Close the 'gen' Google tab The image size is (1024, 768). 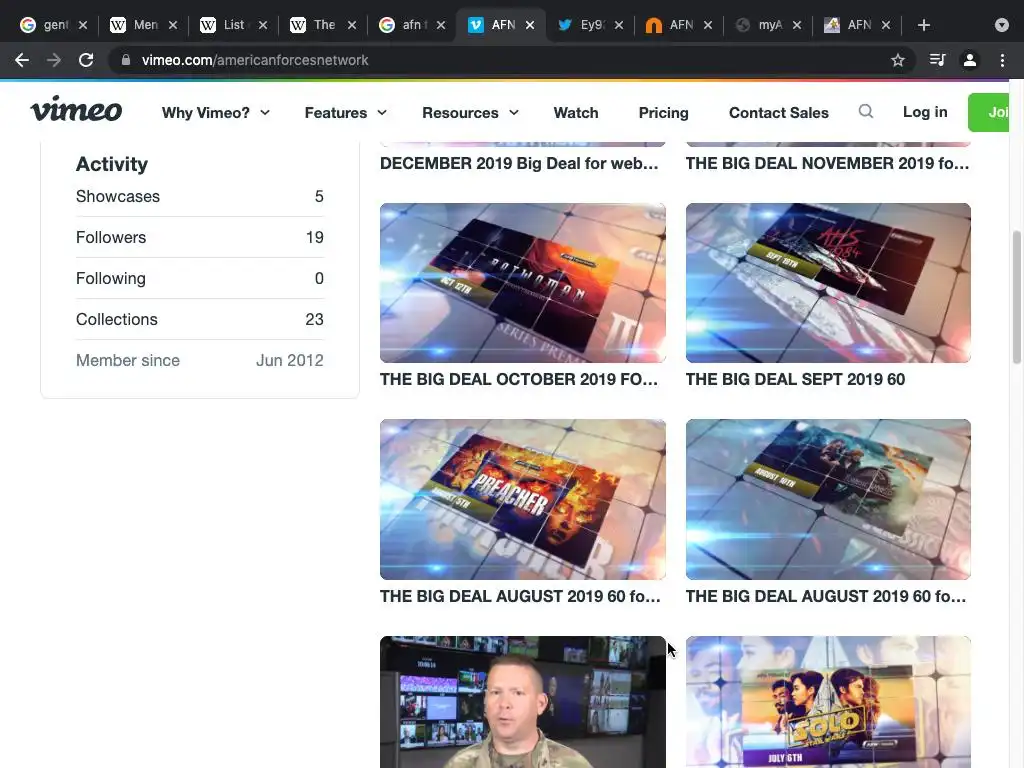83,25
